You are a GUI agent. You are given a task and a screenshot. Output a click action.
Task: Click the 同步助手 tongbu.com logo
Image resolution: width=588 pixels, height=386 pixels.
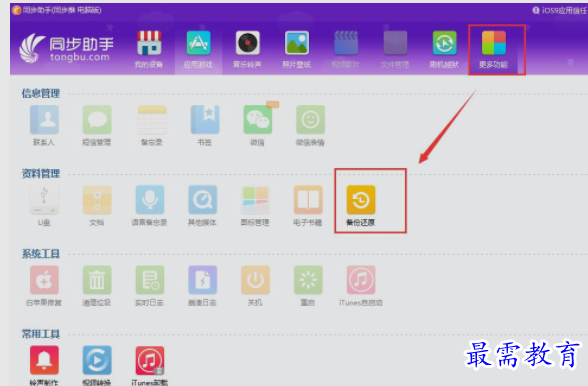(x=66, y=49)
